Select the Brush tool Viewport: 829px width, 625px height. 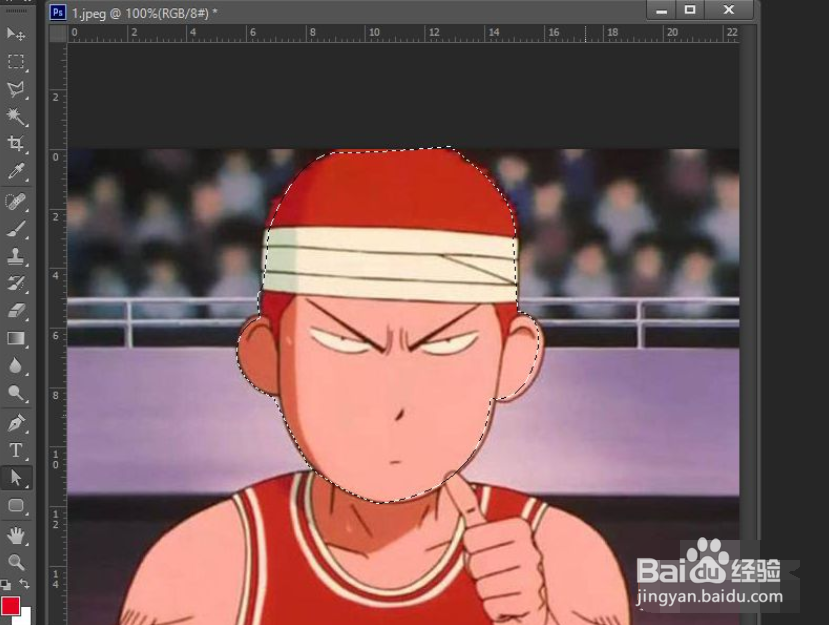click(x=16, y=229)
